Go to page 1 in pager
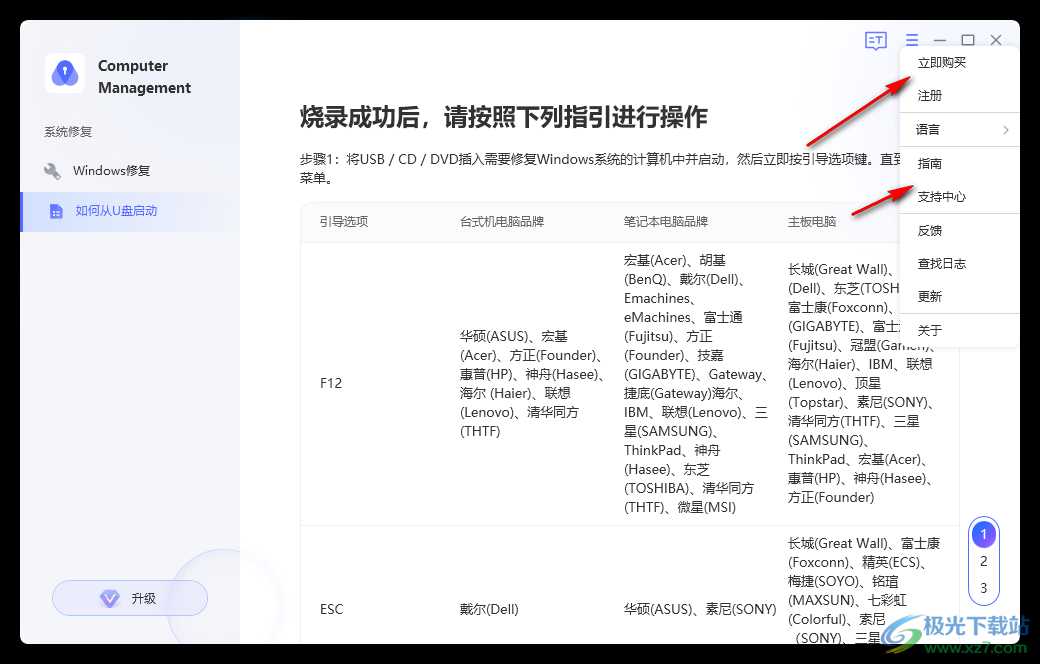The height and width of the screenshot is (664, 1040). point(984,534)
